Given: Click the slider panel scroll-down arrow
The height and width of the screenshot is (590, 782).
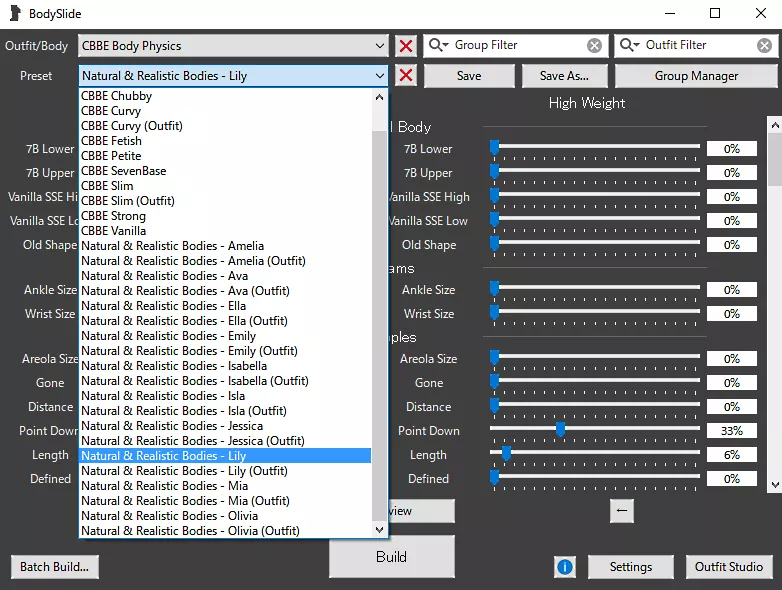Looking at the screenshot, I should [775, 485].
